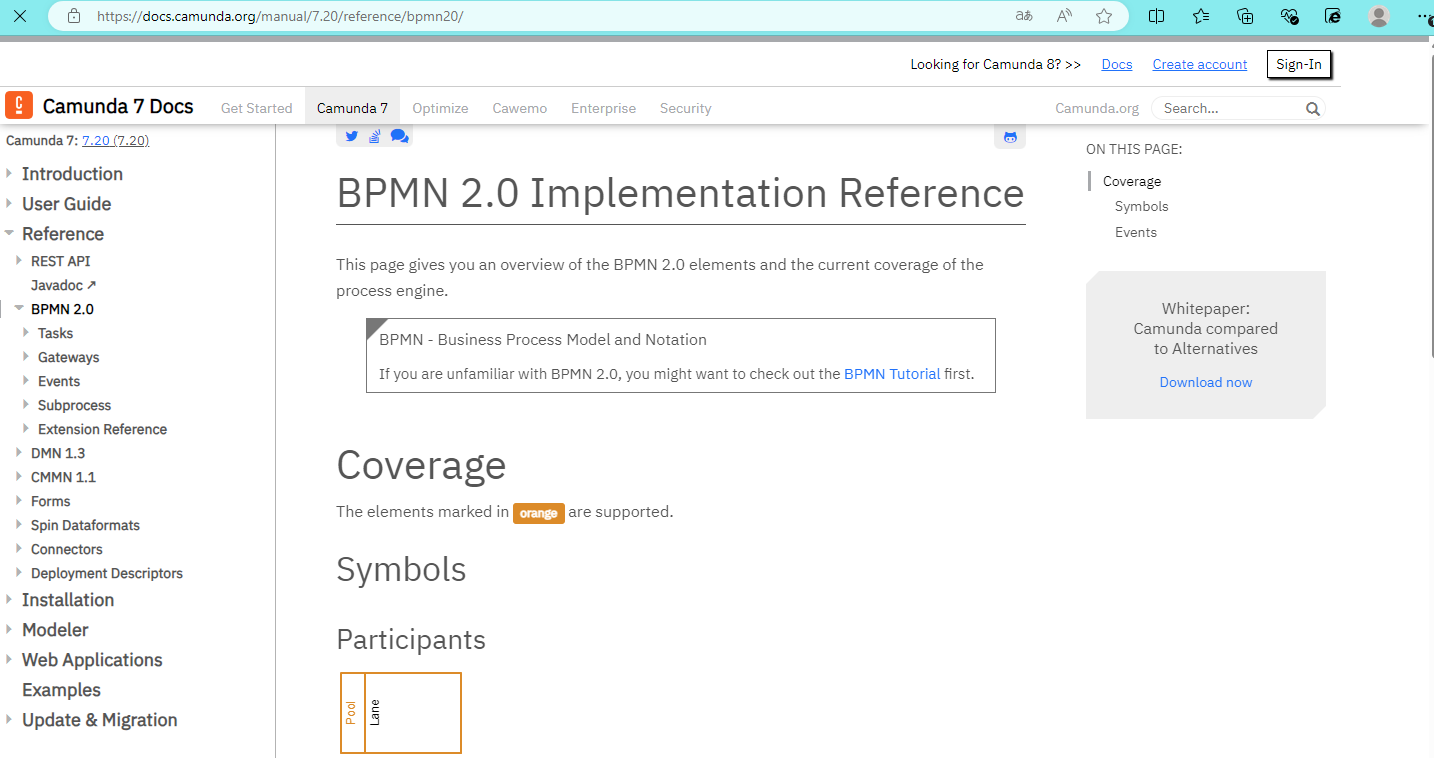
Task: Click the Camunda logo icon
Action: [19, 105]
